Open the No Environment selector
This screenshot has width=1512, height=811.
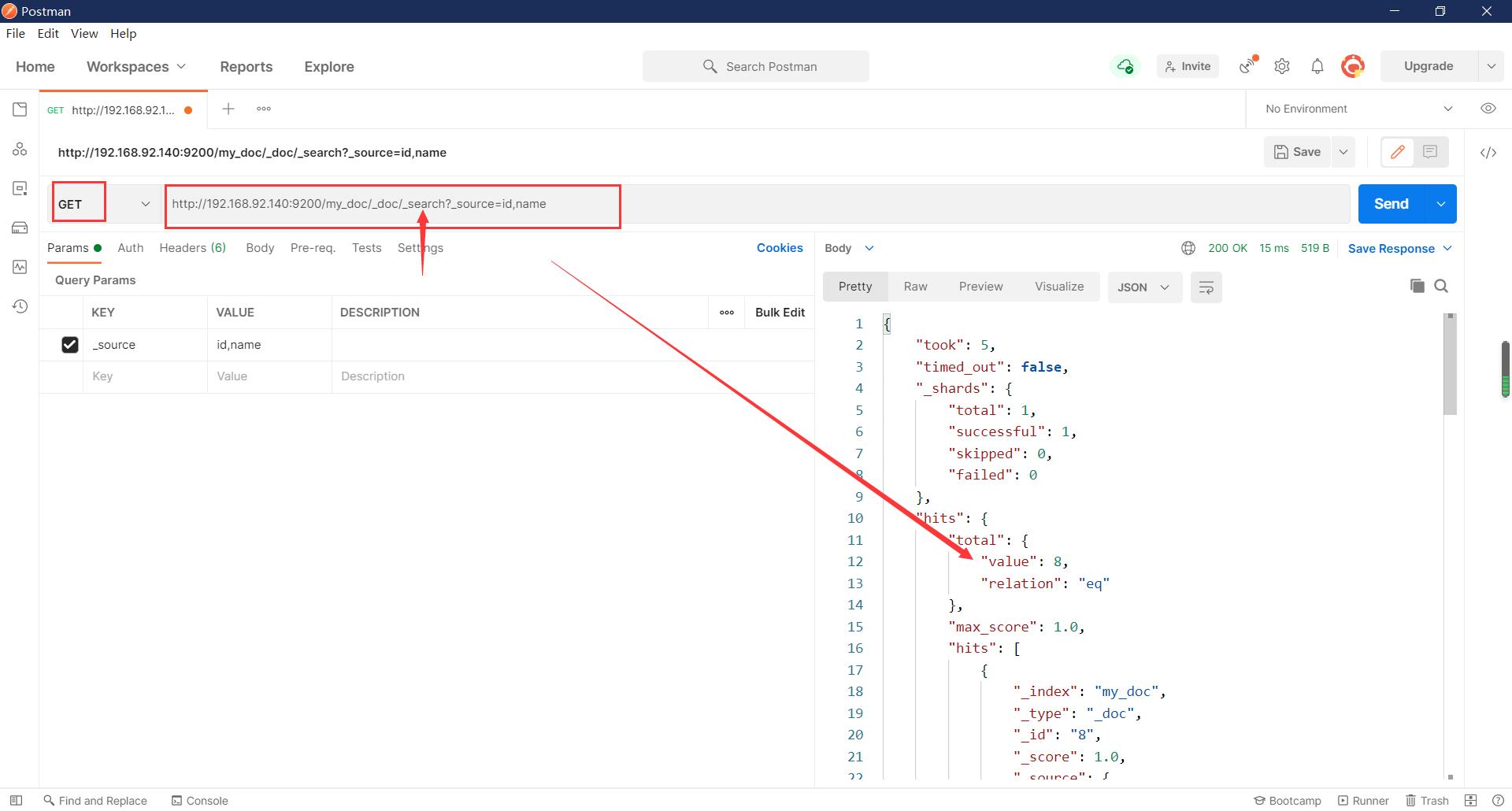click(1358, 109)
